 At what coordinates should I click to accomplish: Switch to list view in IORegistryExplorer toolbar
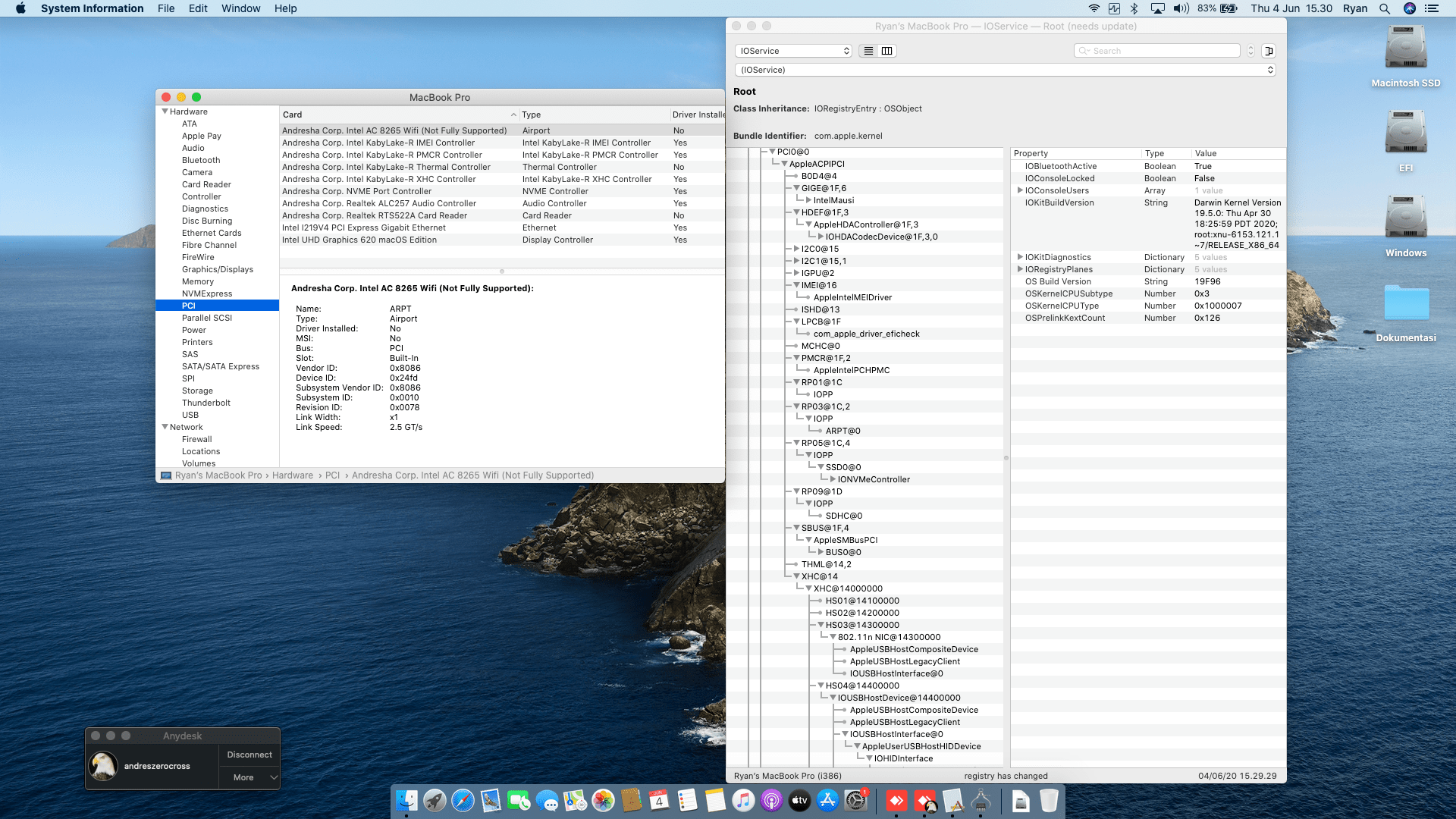point(869,51)
